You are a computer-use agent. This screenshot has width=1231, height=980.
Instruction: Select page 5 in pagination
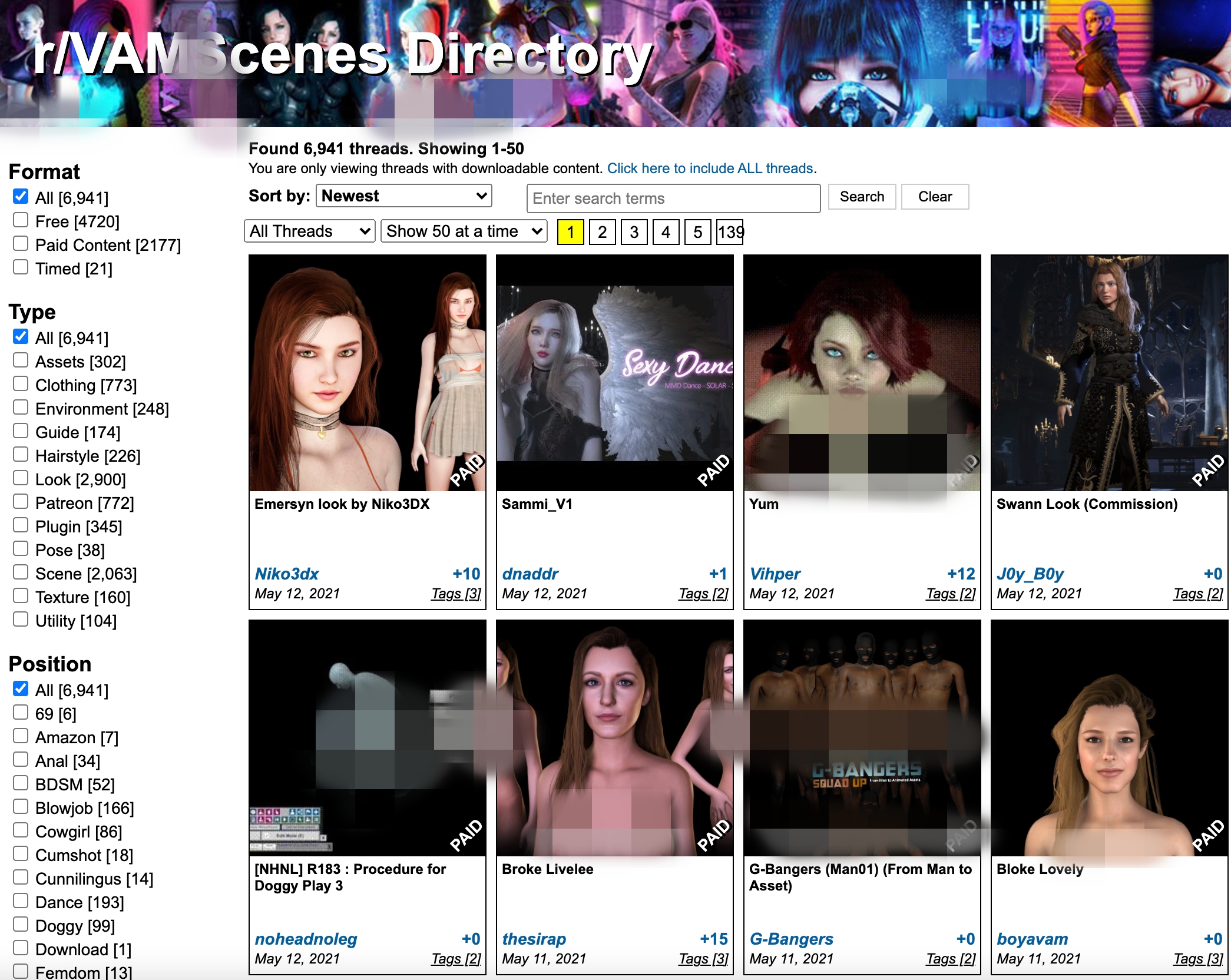coord(697,232)
